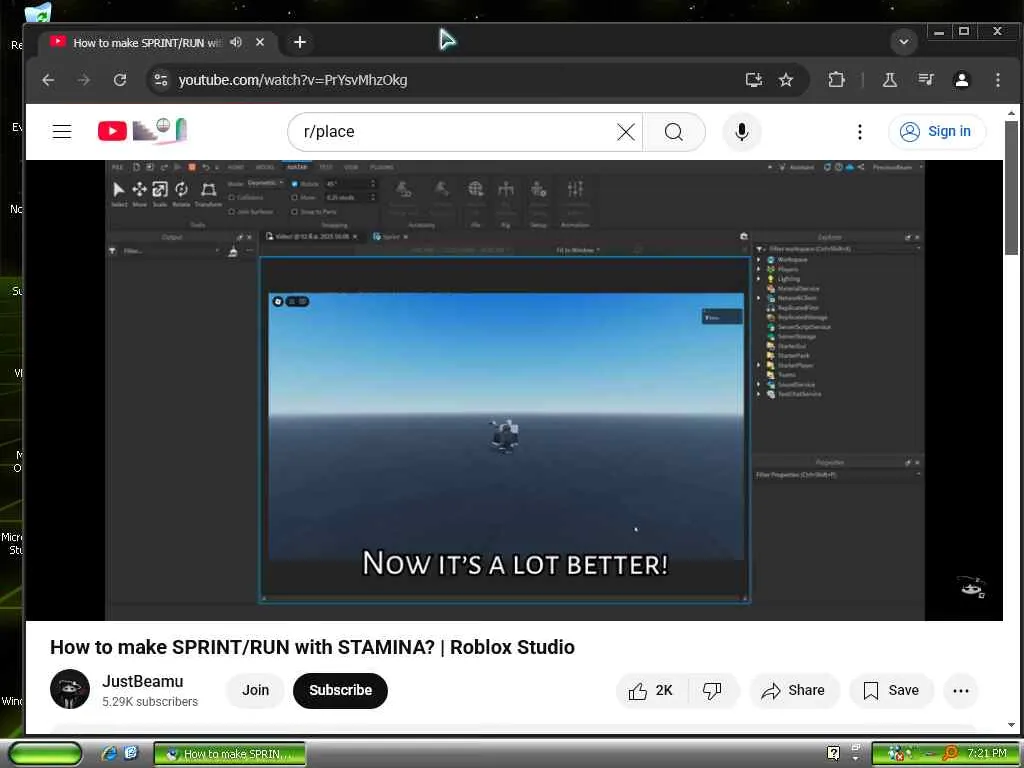The width and height of the screenshot is (1024, 768).
Task: Select the 'How to make SPRIN...' taskbar button
Action: (230, 754)
